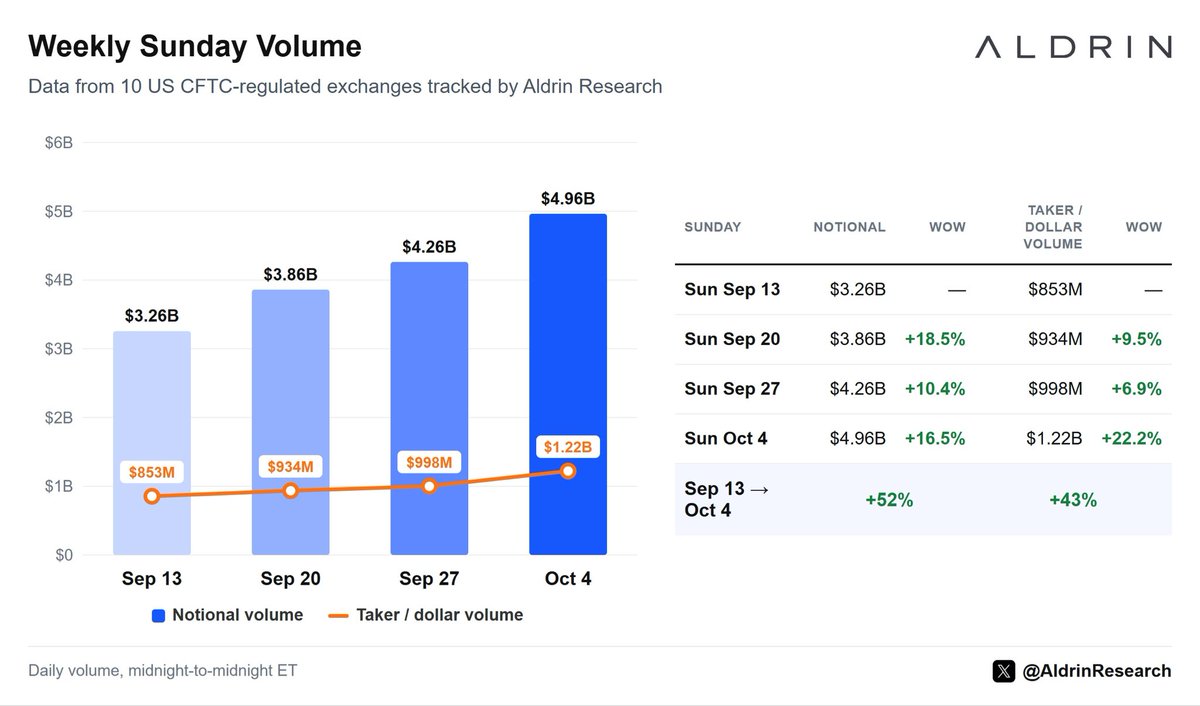This screenshot has width=1200, height=706.
Task: Click the ALDRIN logo
Action: click(1073, 46)
